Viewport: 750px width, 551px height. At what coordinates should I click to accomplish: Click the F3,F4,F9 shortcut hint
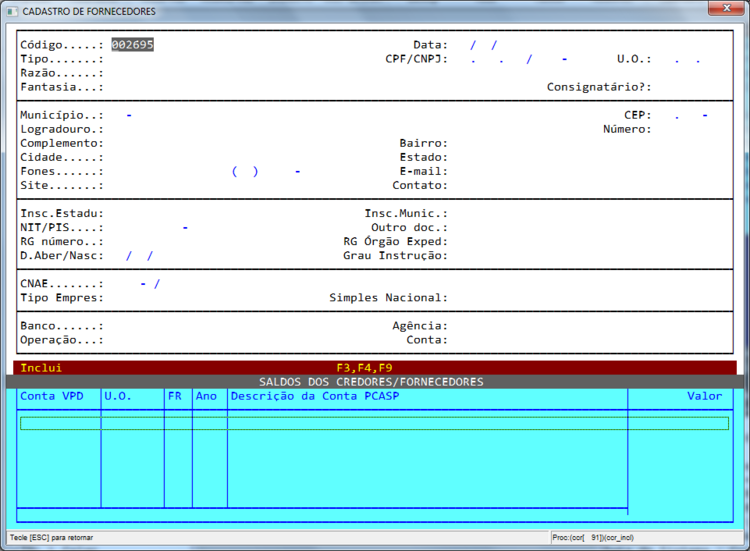click(364, 368)
